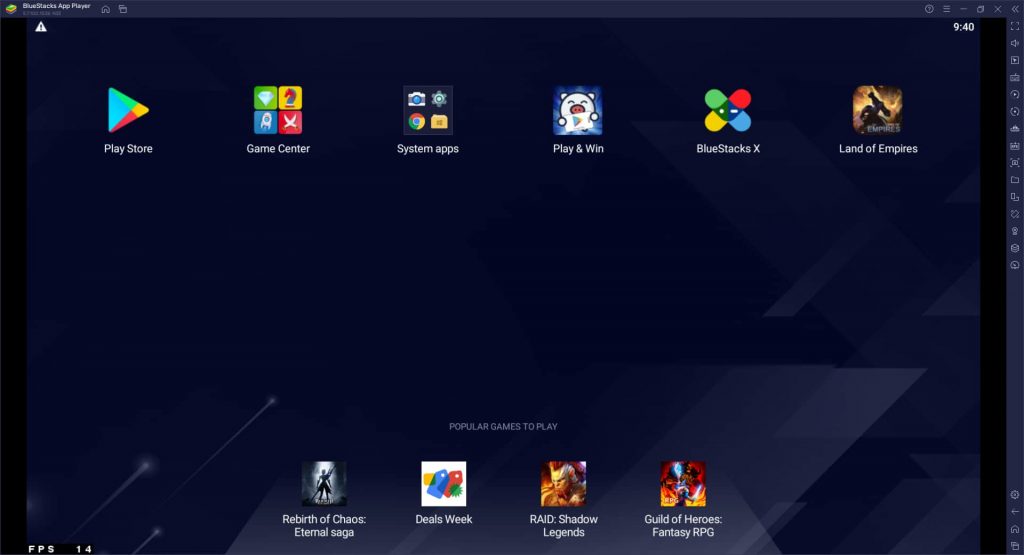Click the 9:40 clock

[x=963, y=27]
